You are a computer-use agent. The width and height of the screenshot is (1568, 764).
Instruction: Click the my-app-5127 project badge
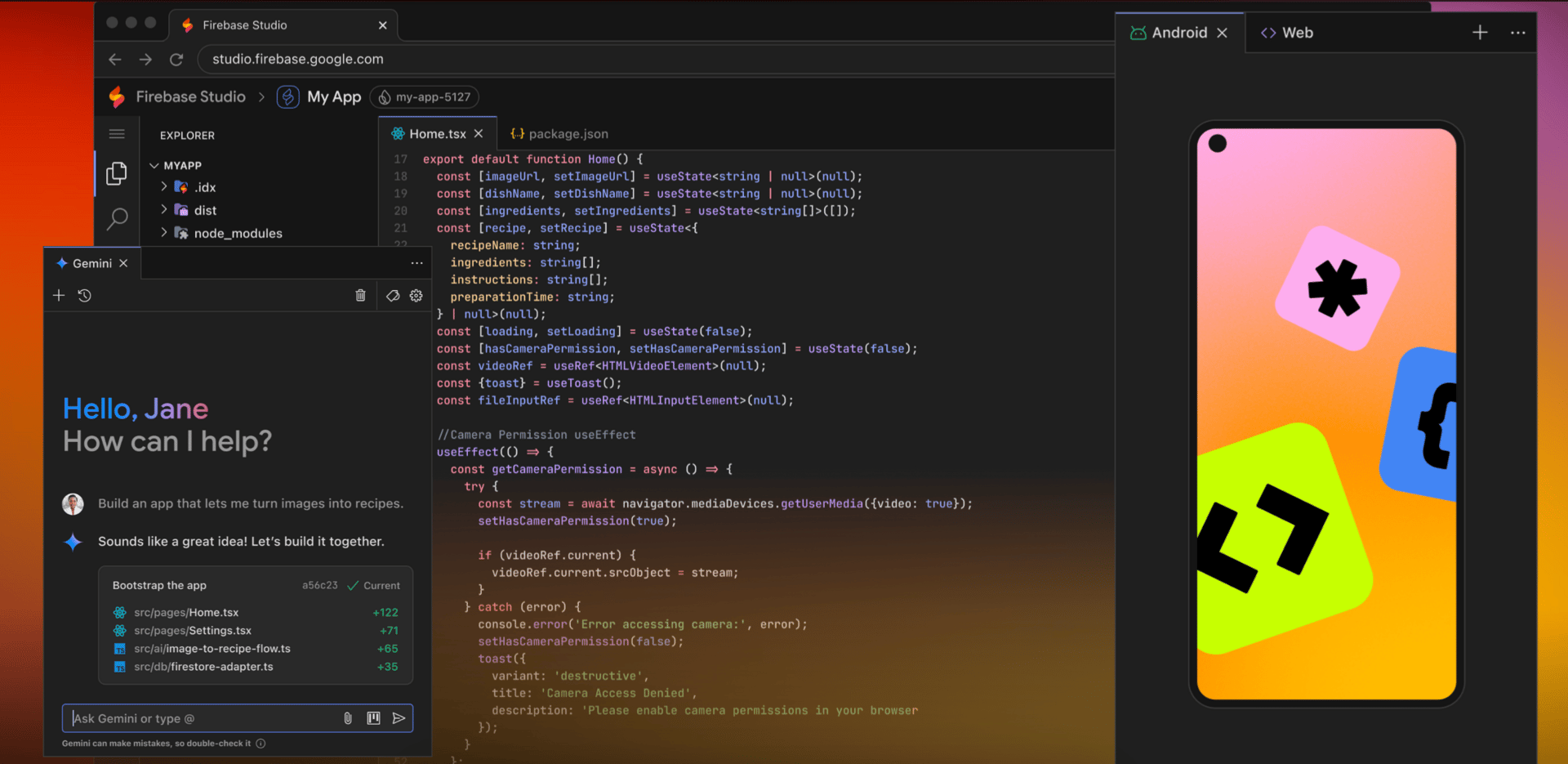[x=425, y=97]
